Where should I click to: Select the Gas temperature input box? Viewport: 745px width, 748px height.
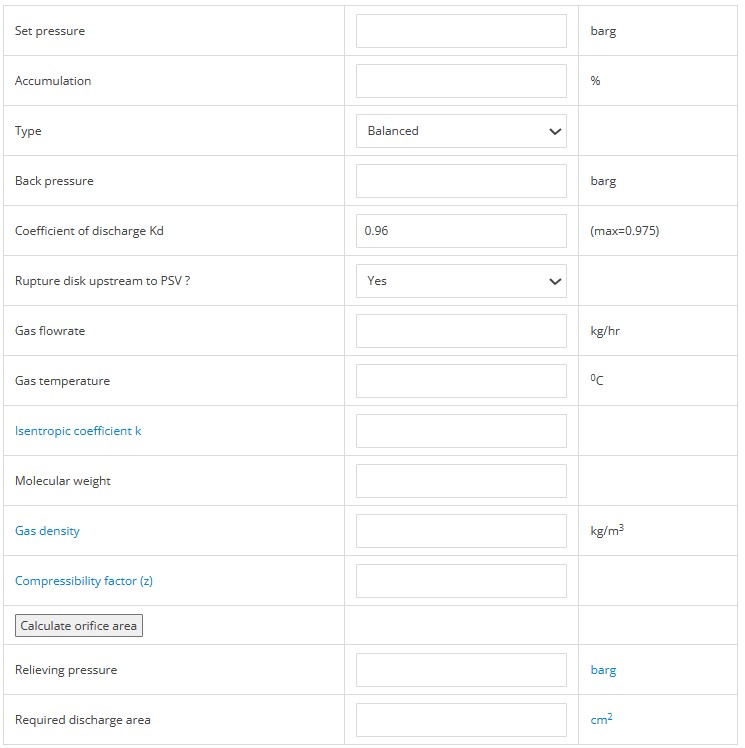pyautogui.click(x=461, y=381)
